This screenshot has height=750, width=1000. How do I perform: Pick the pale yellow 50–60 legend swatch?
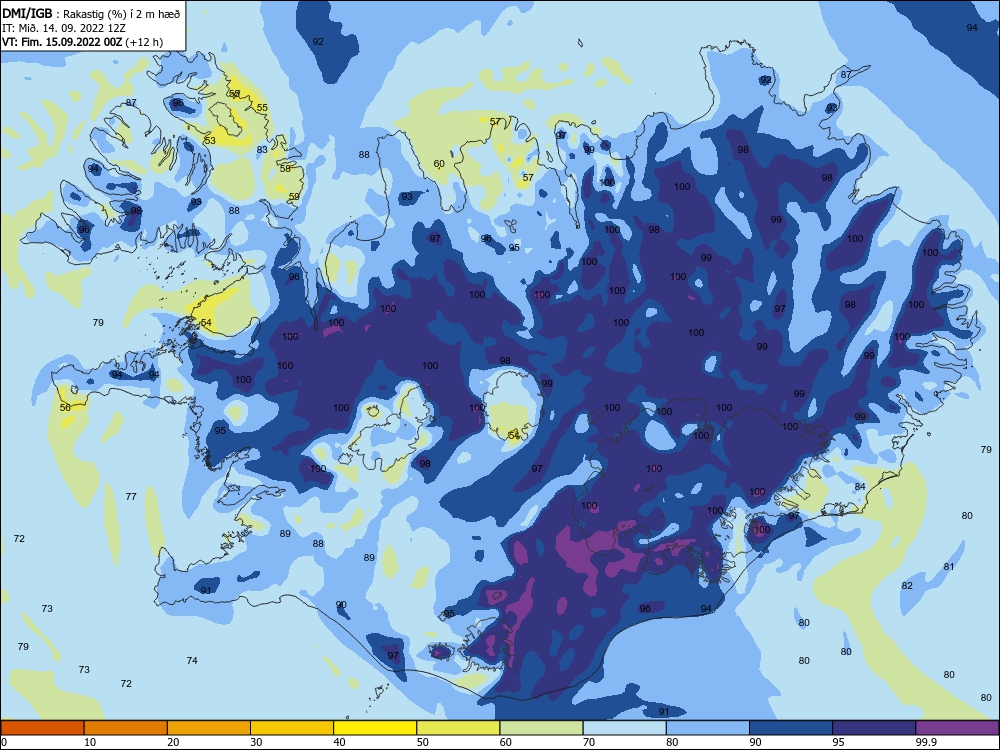coord(458,728)
